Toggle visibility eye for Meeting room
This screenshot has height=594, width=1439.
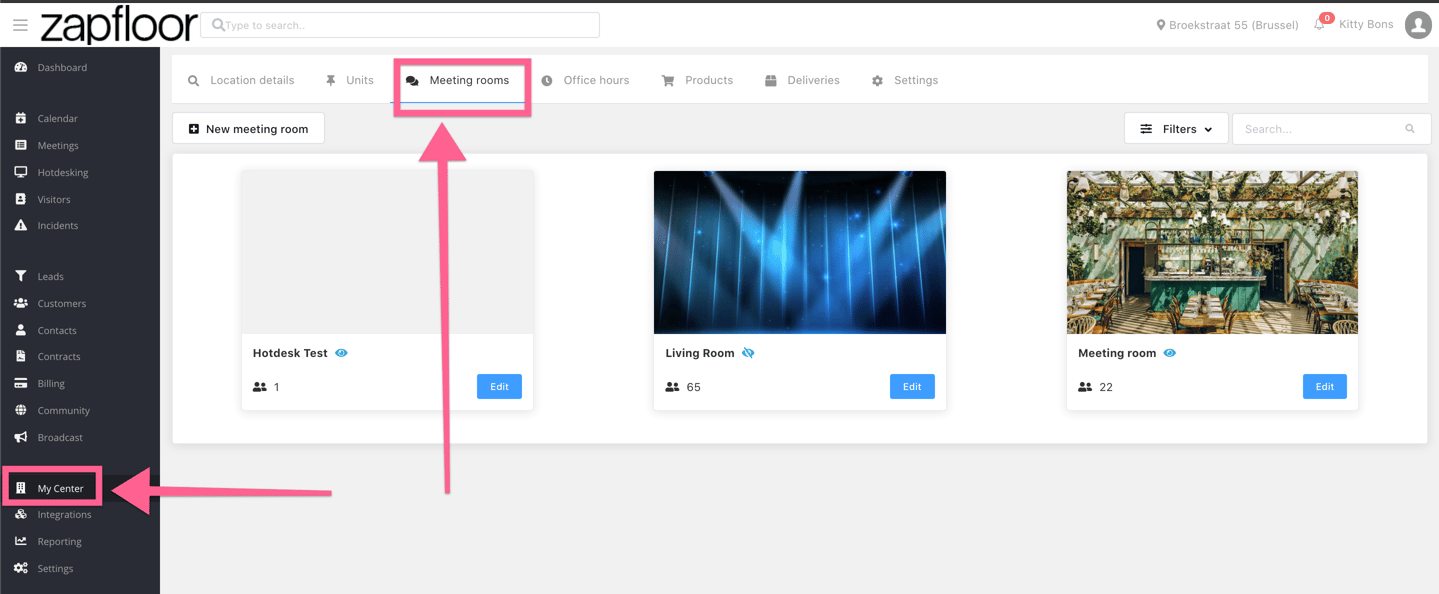coord(1170,353)
